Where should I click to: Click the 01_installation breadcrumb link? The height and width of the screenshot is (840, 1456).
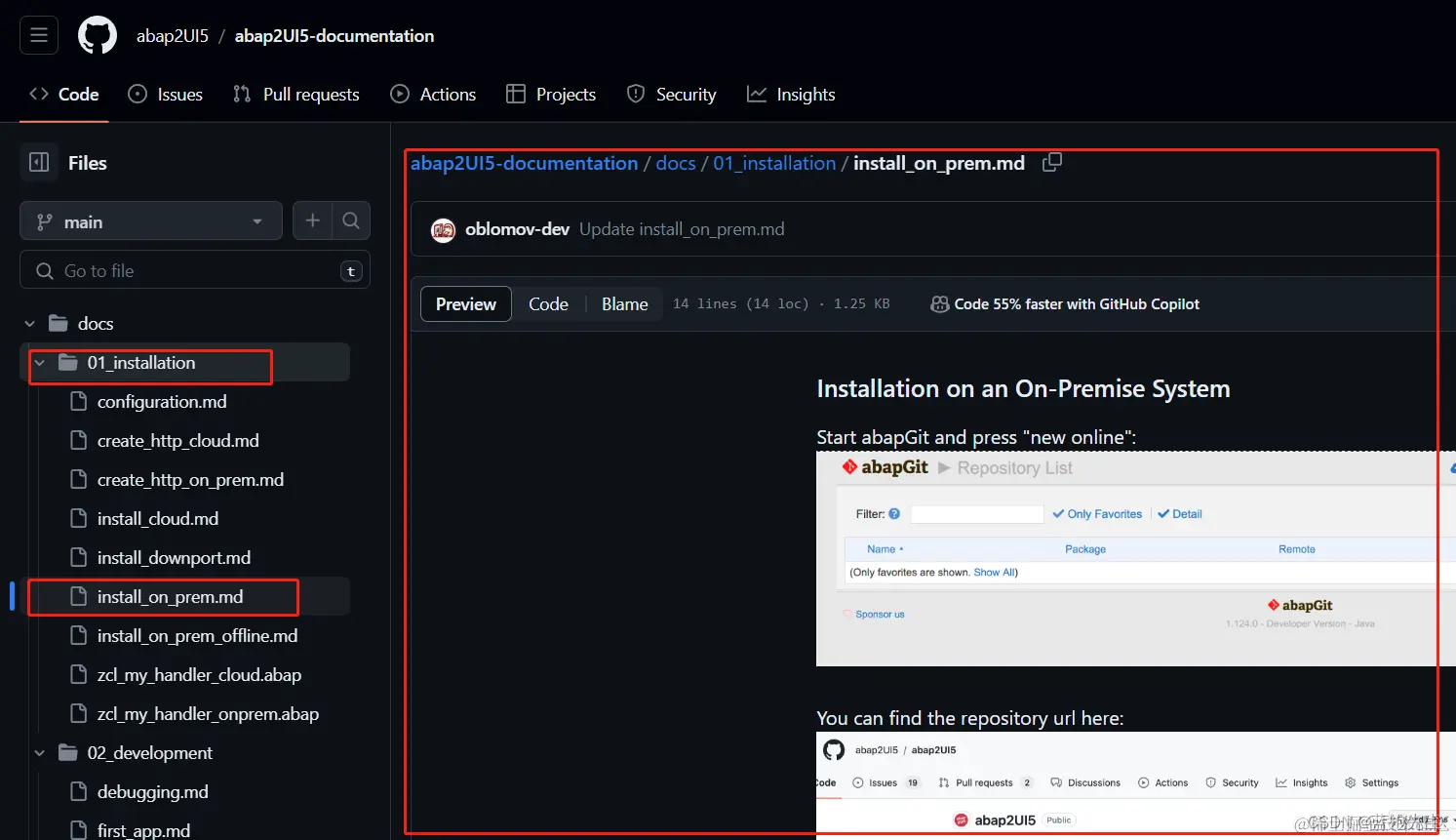pyautogui.click(x=774, y=163)
